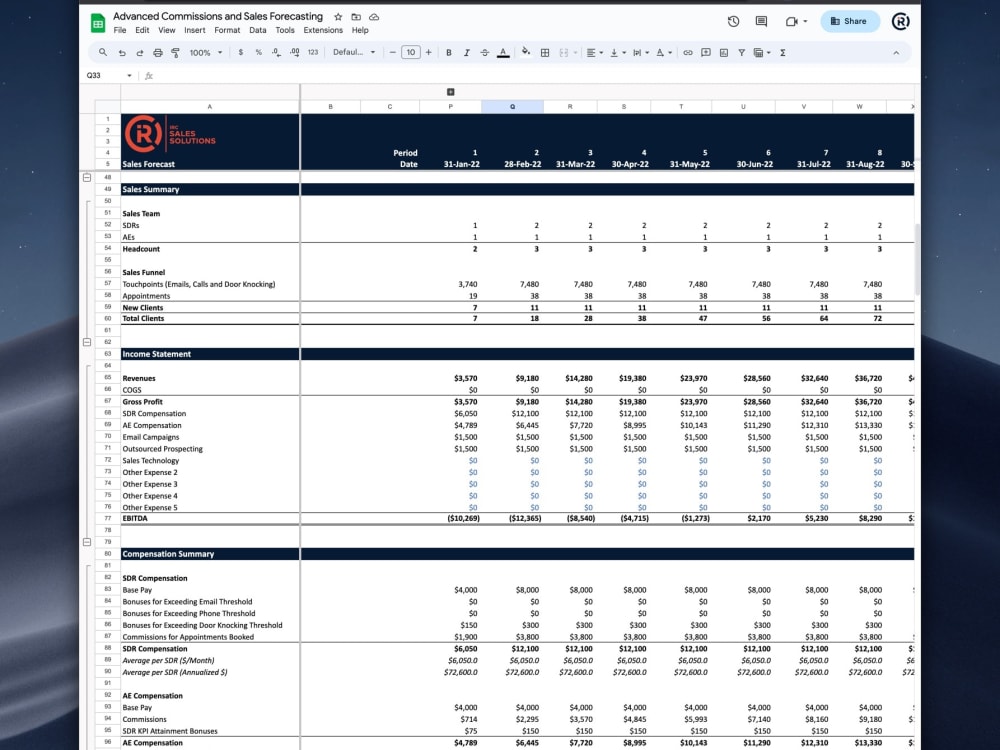The width and height of the screenshot is (1000, 750).
Task: Open the fill color picker
Action: (526, 52)
